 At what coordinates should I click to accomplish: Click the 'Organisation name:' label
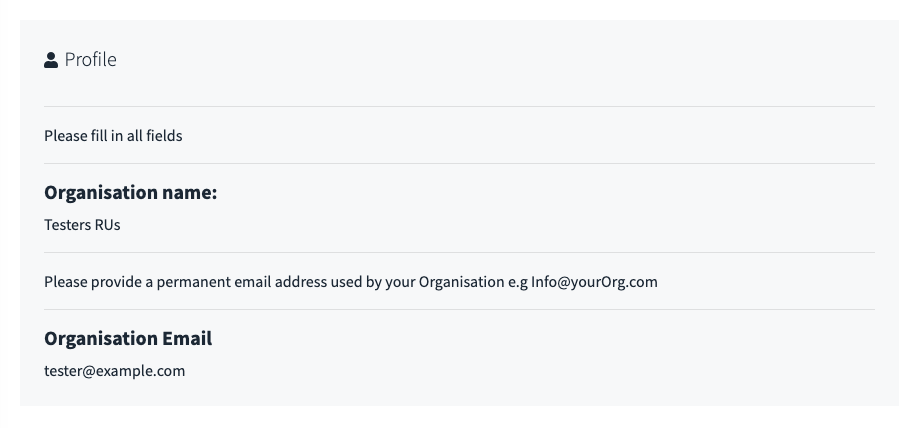point(130,192)
